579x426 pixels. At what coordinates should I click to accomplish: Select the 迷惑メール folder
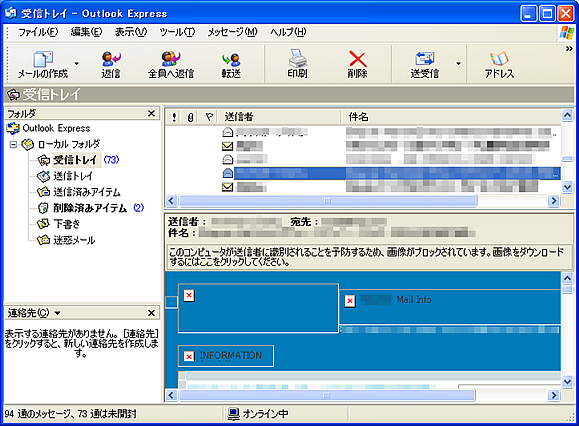[74, 240]
